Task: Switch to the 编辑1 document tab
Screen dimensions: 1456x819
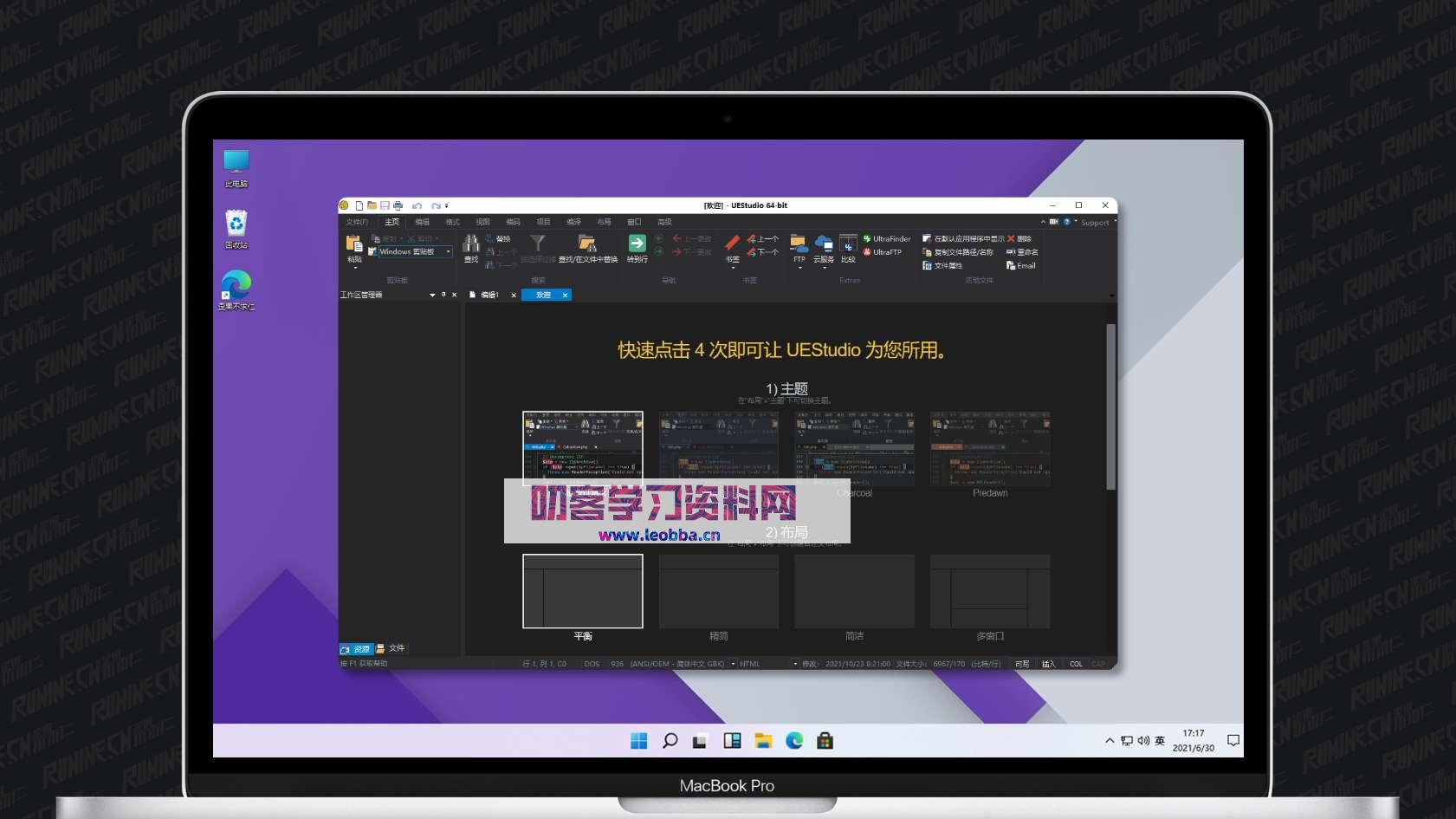Action: pos(489,296)
